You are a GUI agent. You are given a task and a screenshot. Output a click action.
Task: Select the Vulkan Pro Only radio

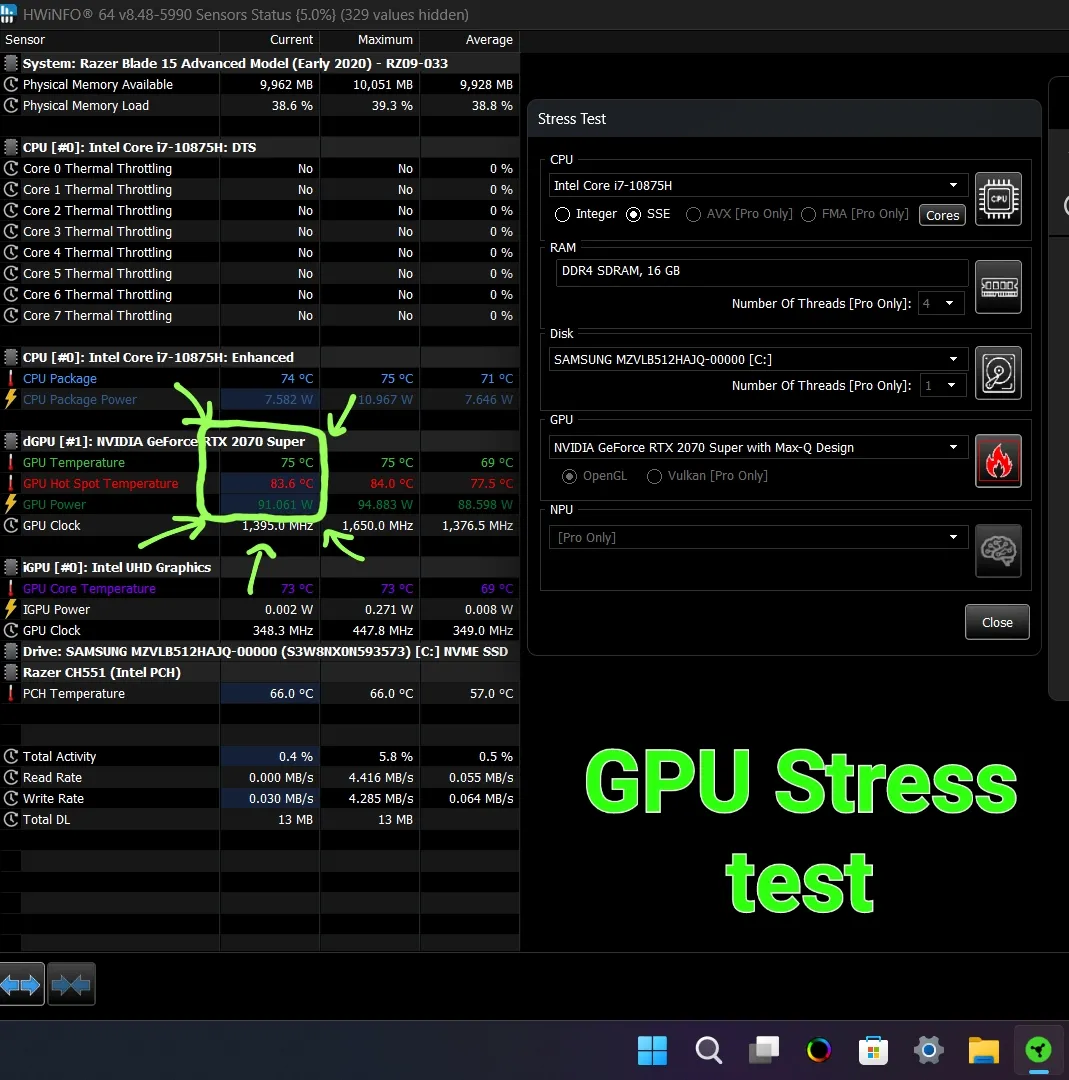tap(654, 476)
